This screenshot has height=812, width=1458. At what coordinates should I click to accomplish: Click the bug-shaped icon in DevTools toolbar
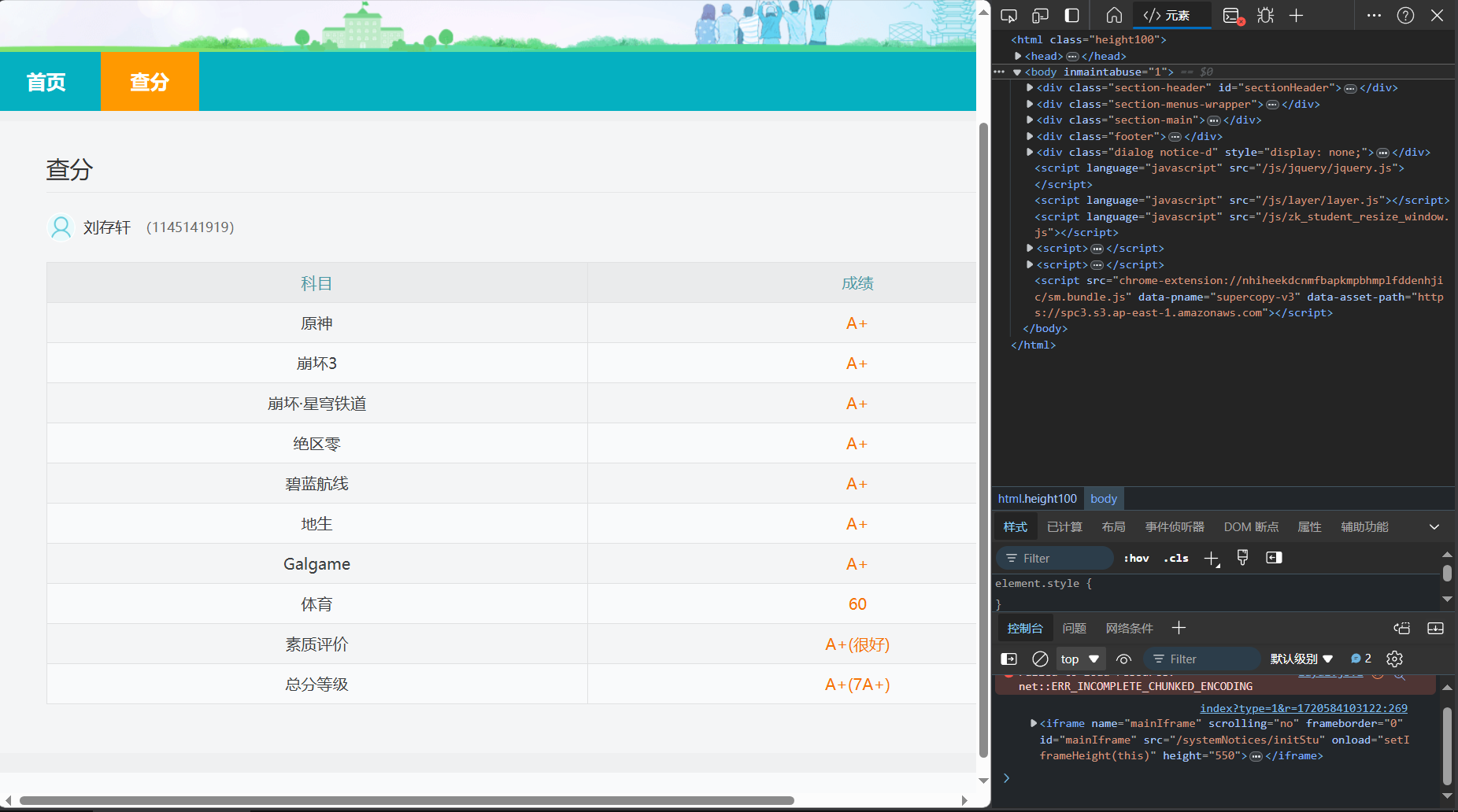1265,15
